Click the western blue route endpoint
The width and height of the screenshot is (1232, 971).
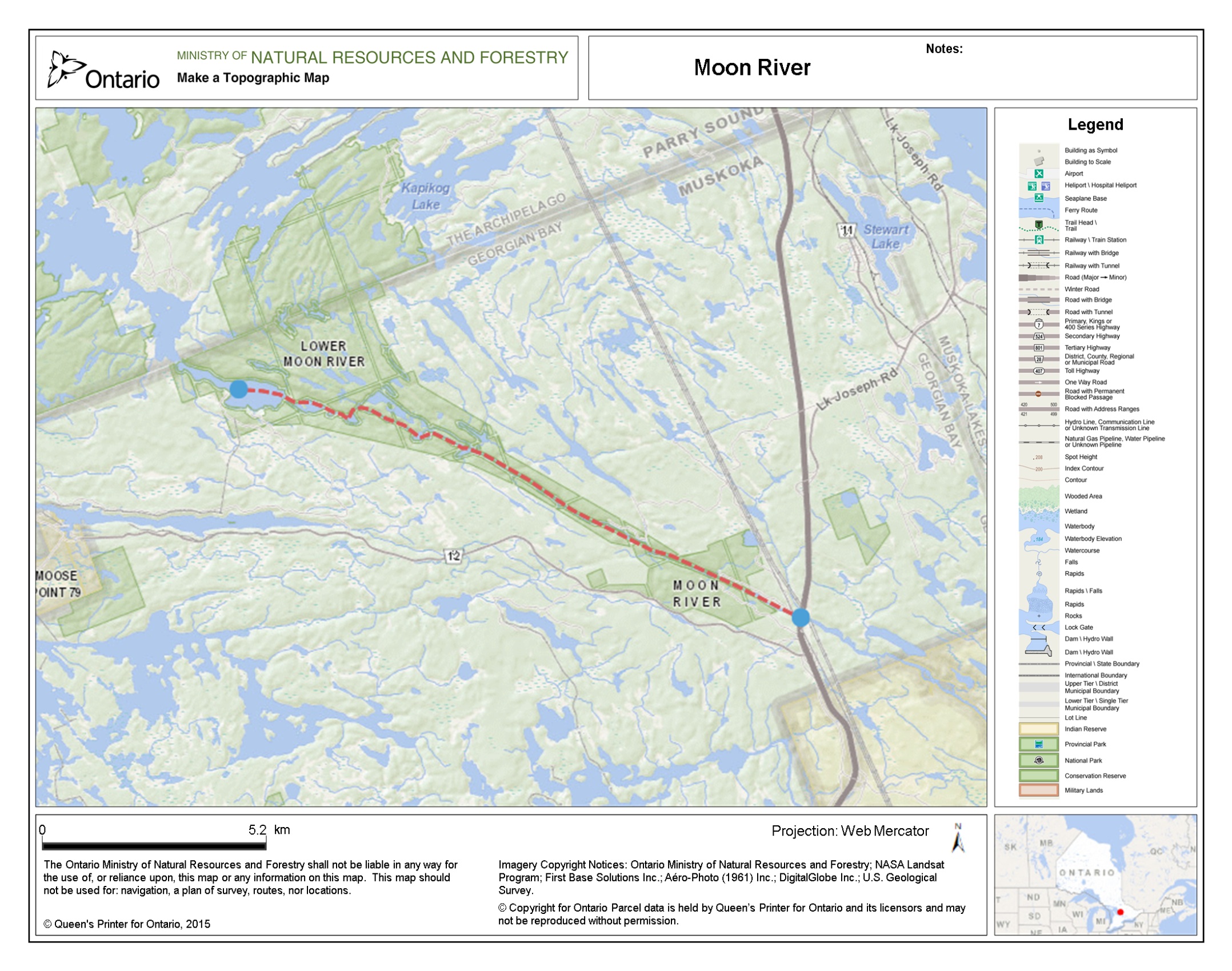click(x=239, y=390)
